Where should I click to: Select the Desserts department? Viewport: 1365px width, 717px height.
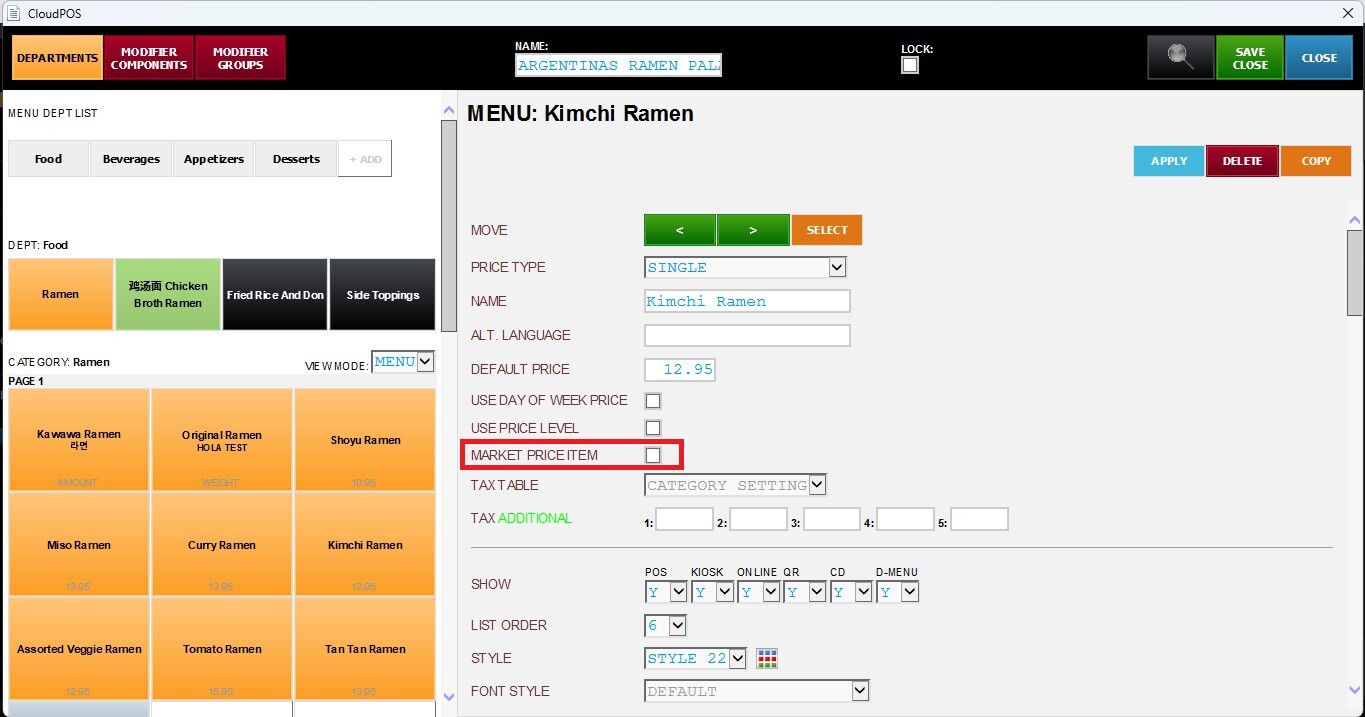pyautogui.click(x=296, y=159)
